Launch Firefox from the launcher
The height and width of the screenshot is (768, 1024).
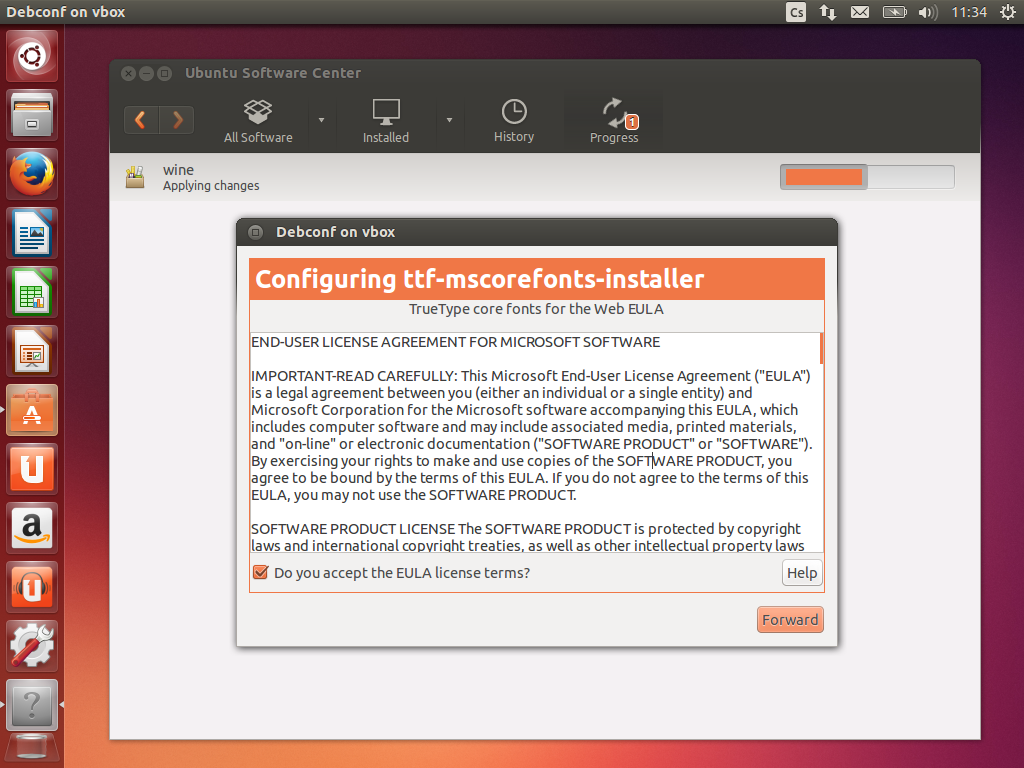(x=33, y=174)
